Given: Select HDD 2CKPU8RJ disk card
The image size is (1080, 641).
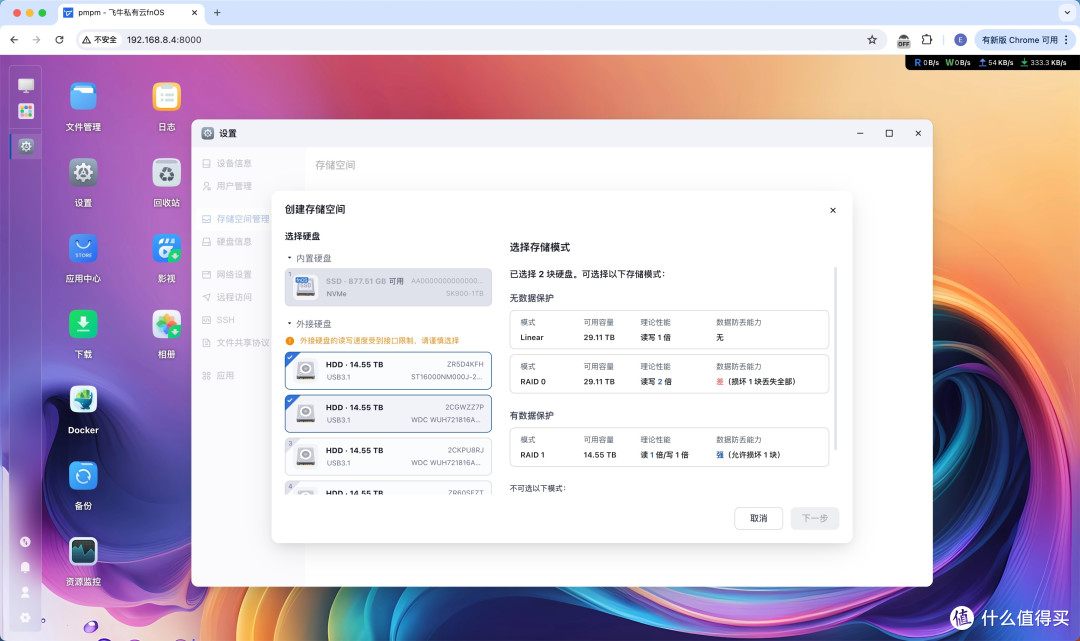Looking at the screenshot, I should (x=388, y=456).
